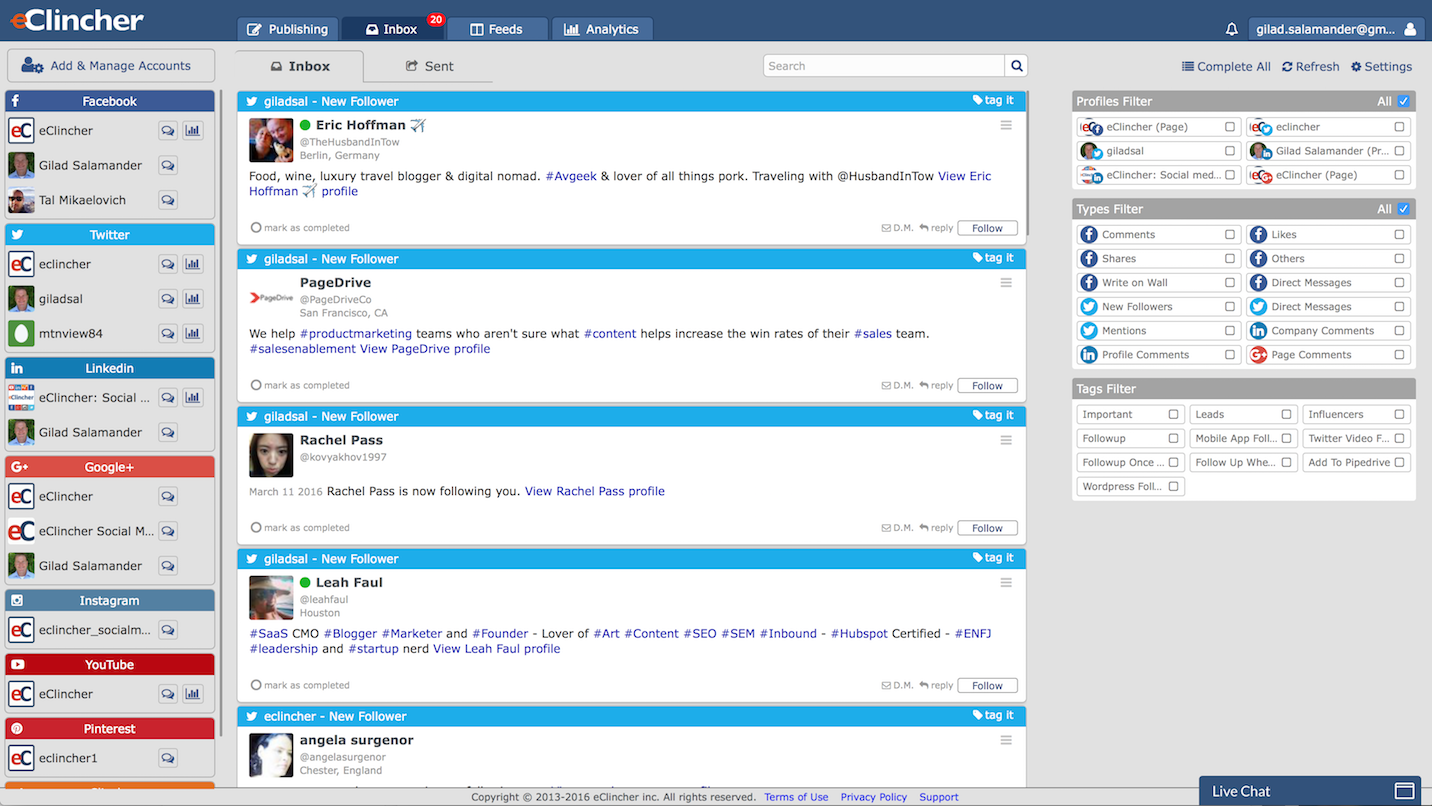The image size is (1432, 806).
Task: Open Settings gear in inbox toolbar
Action: point(1381,67)
